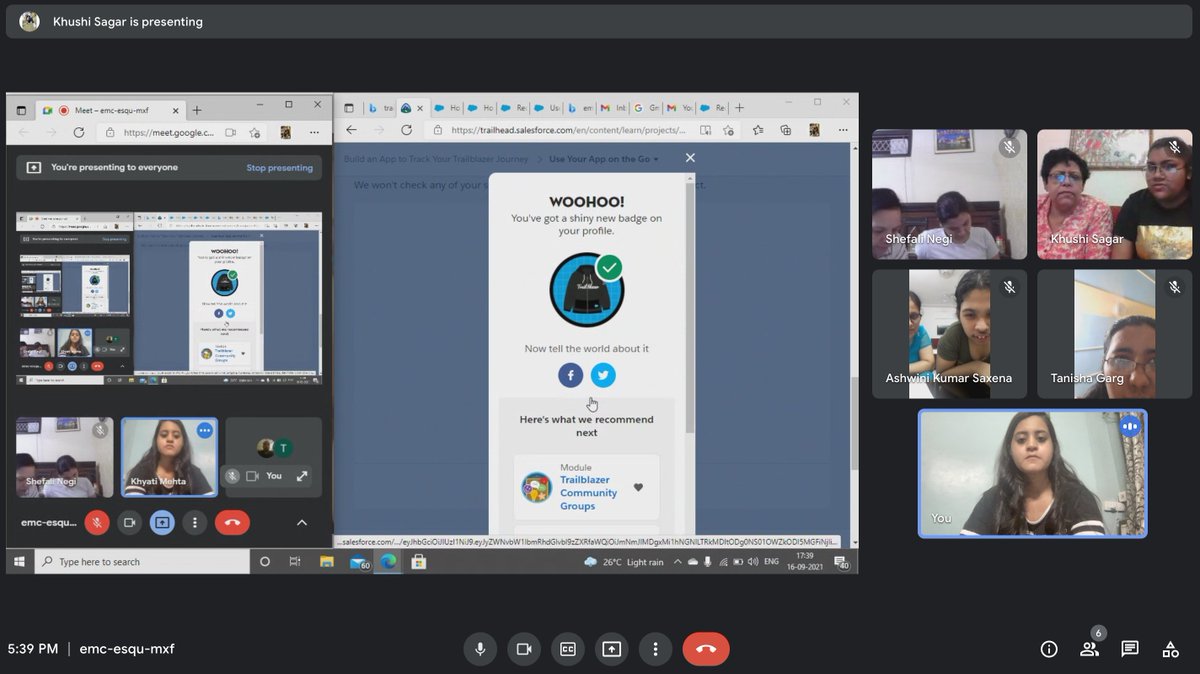
Task: Click the audio indicator on the You tile
Action: (1130, 426)
